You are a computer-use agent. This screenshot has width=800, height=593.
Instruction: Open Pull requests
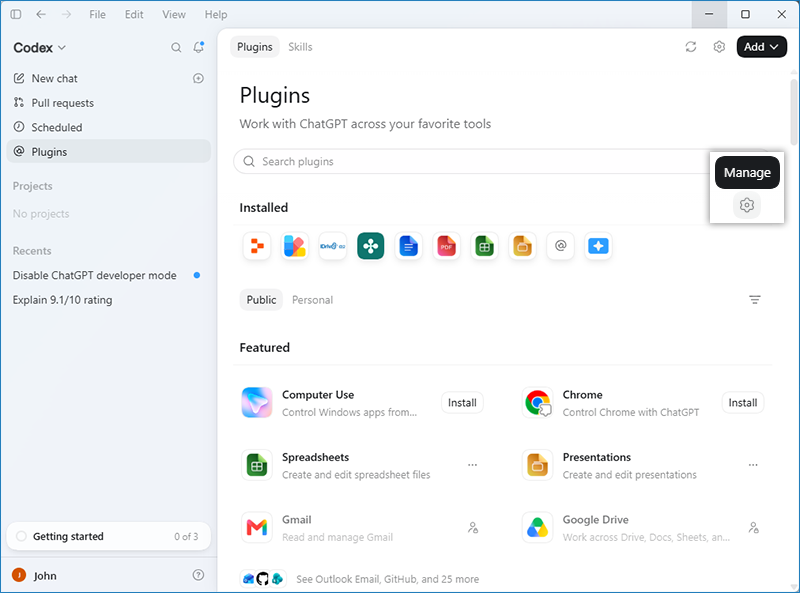[108, 103]
